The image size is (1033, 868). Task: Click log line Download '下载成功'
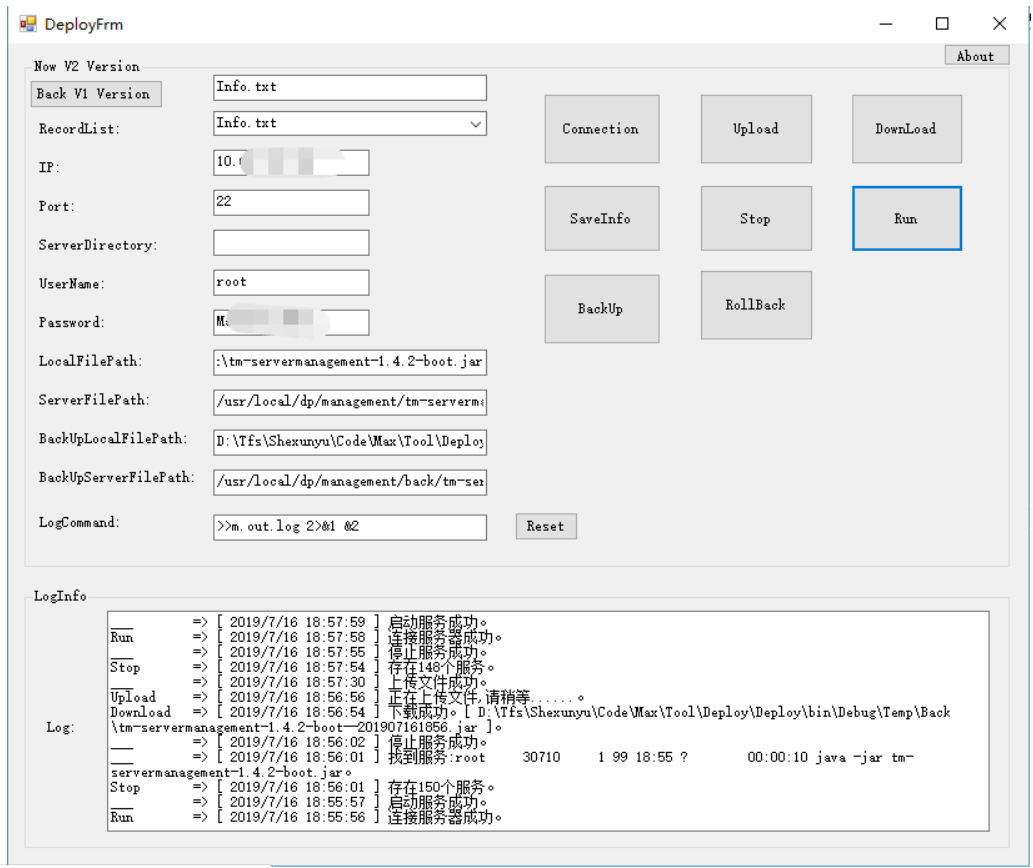pos(530,720)
